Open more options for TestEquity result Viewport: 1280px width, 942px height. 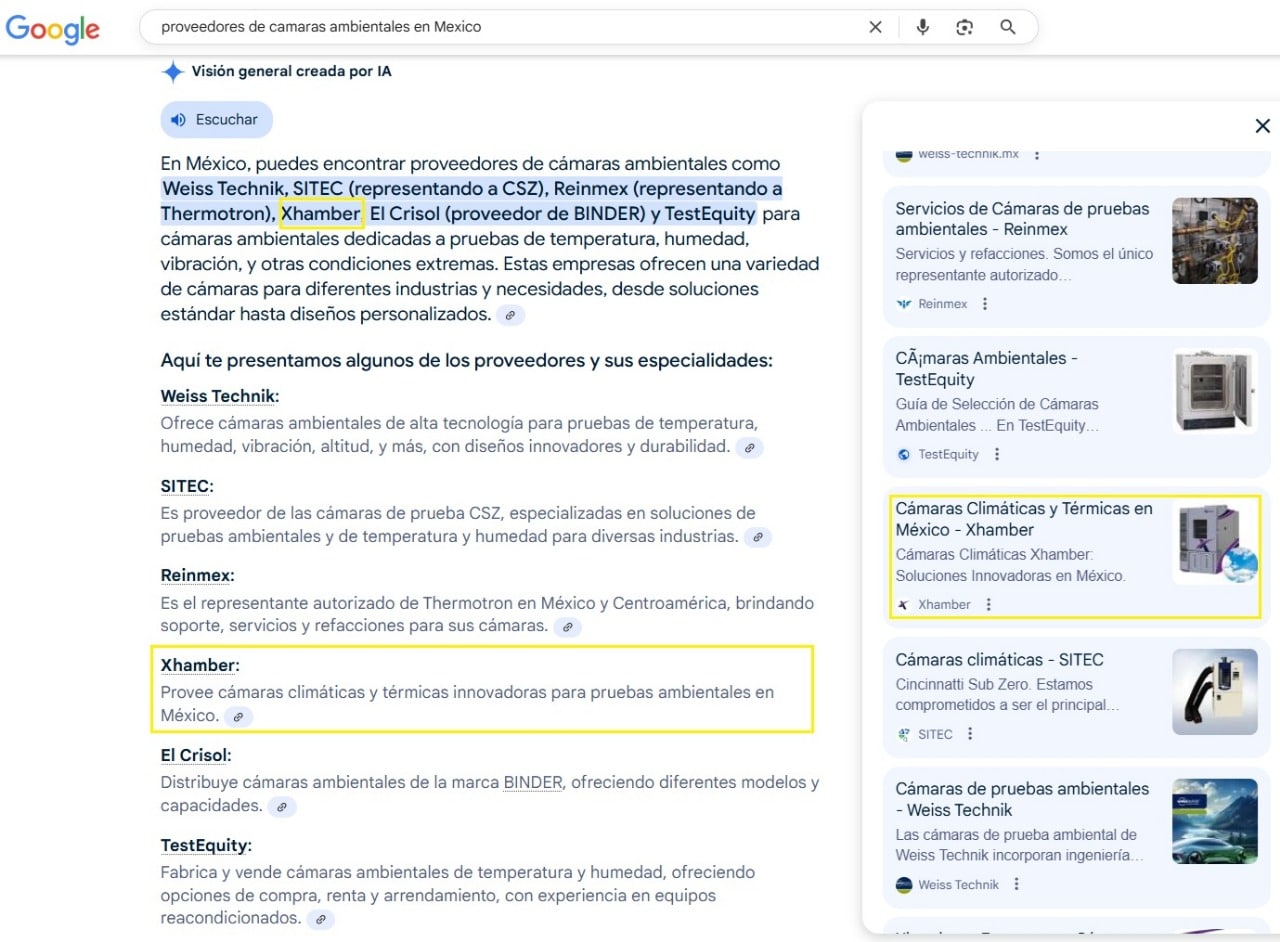tap(996, 454)
